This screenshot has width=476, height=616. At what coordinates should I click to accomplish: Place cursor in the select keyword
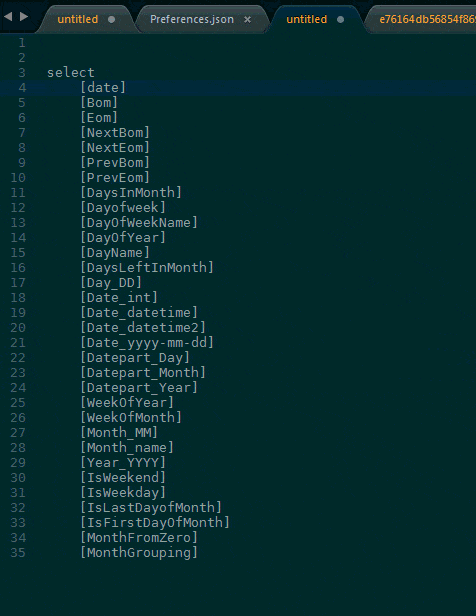point(71,73)
